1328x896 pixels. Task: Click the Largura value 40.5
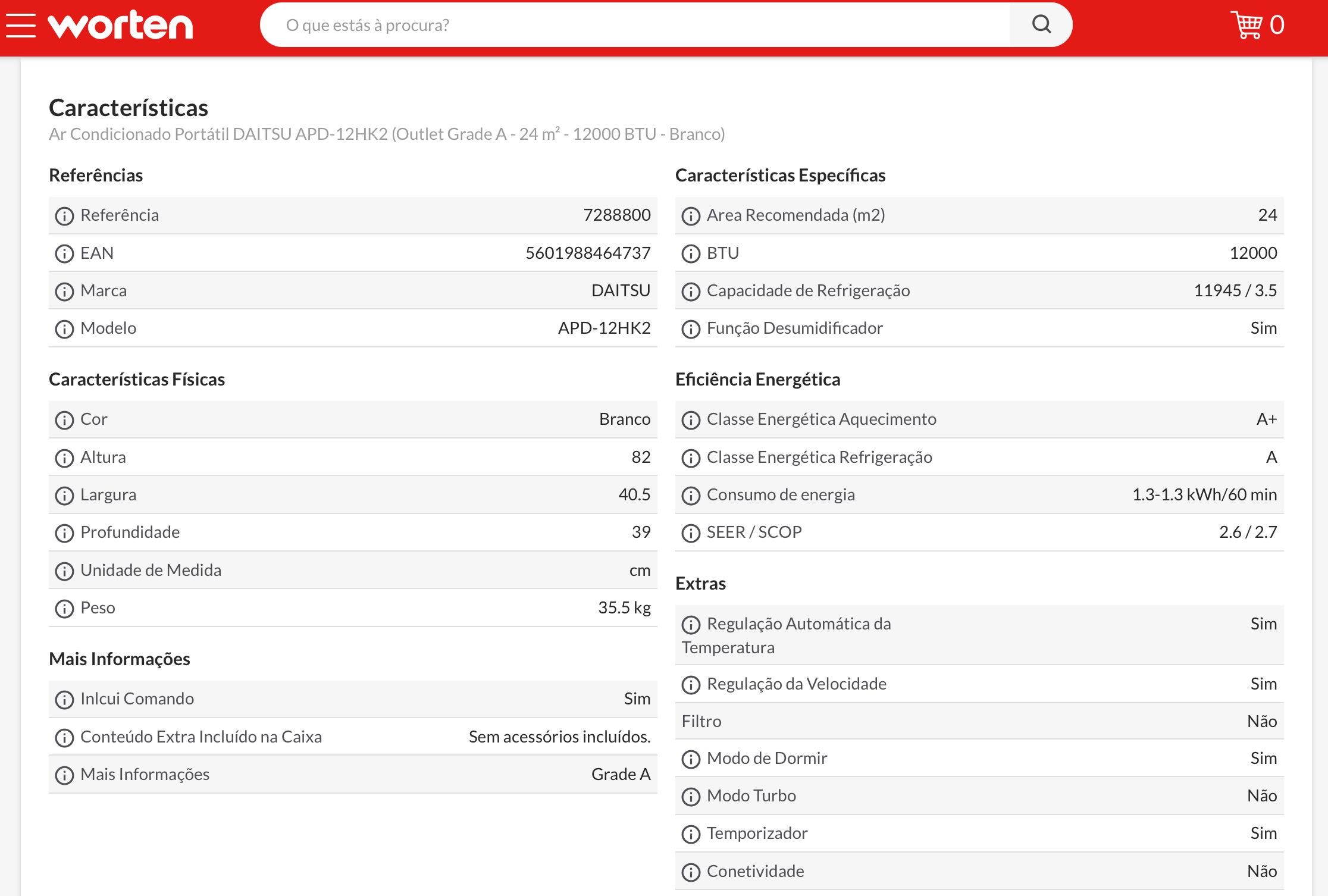(634, 494)
